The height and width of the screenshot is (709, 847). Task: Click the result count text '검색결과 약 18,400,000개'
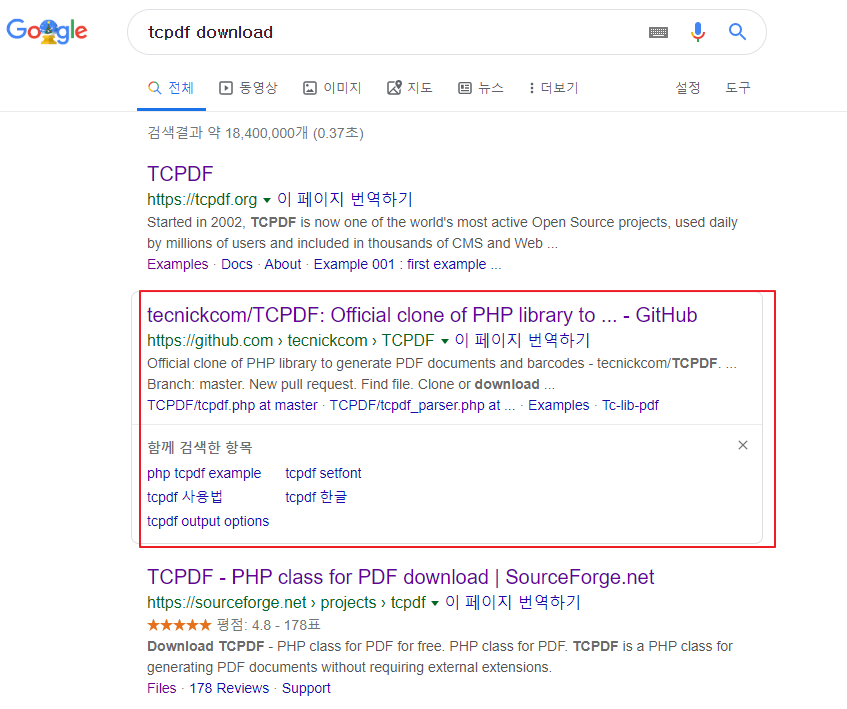227,133
